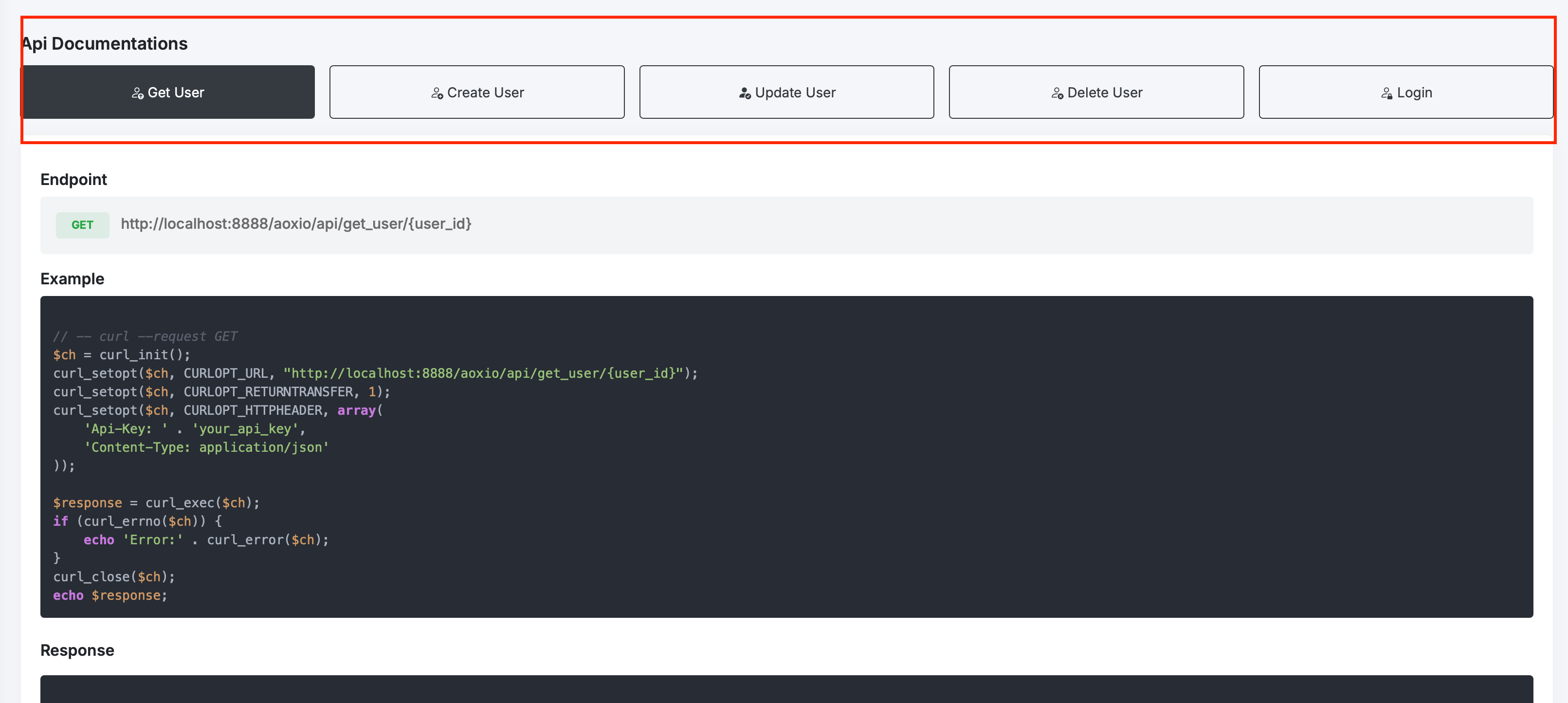Click the add-user icon in Create User
1568x703 pixels.
point(437,93)
